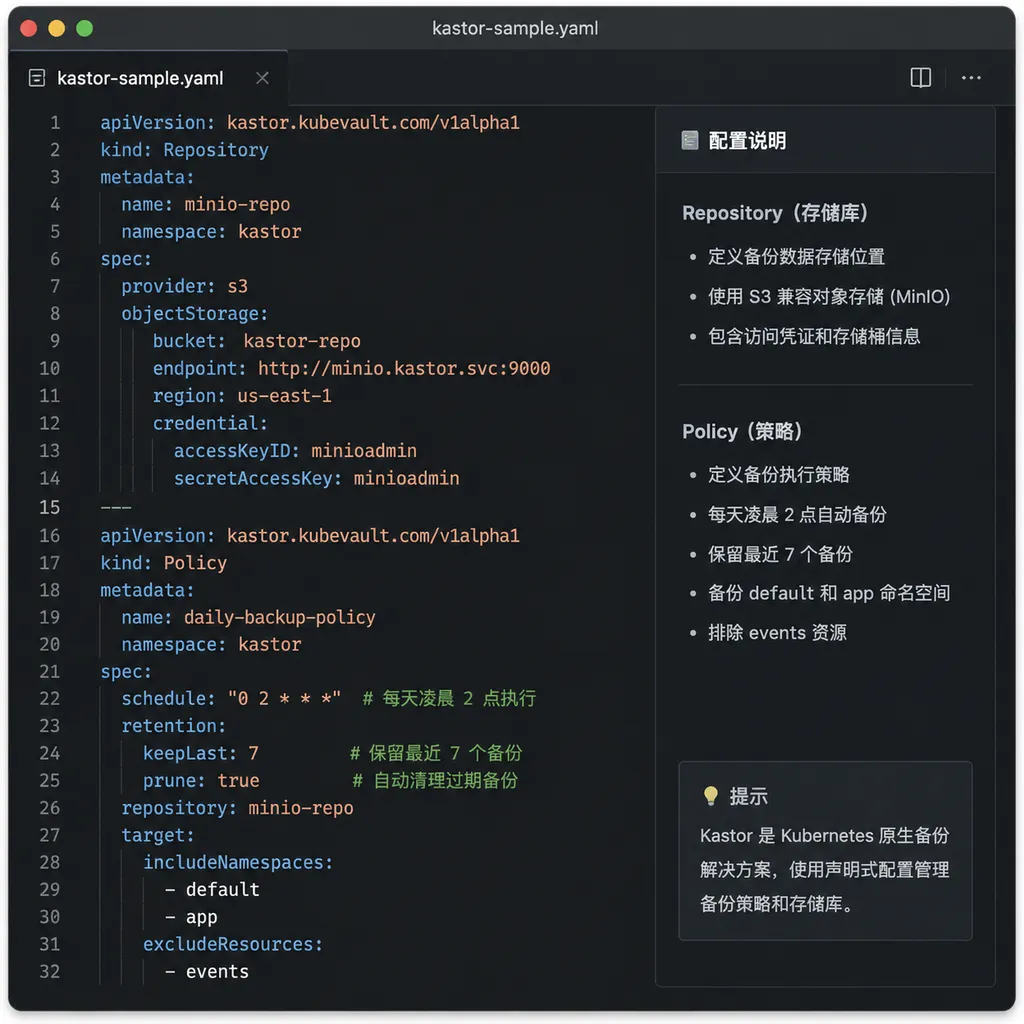Viewport: 1024px width, 1024px height.
Task: Click bullet '每天凌晨 2 点自动备份'
Action: tap(797, 515)
